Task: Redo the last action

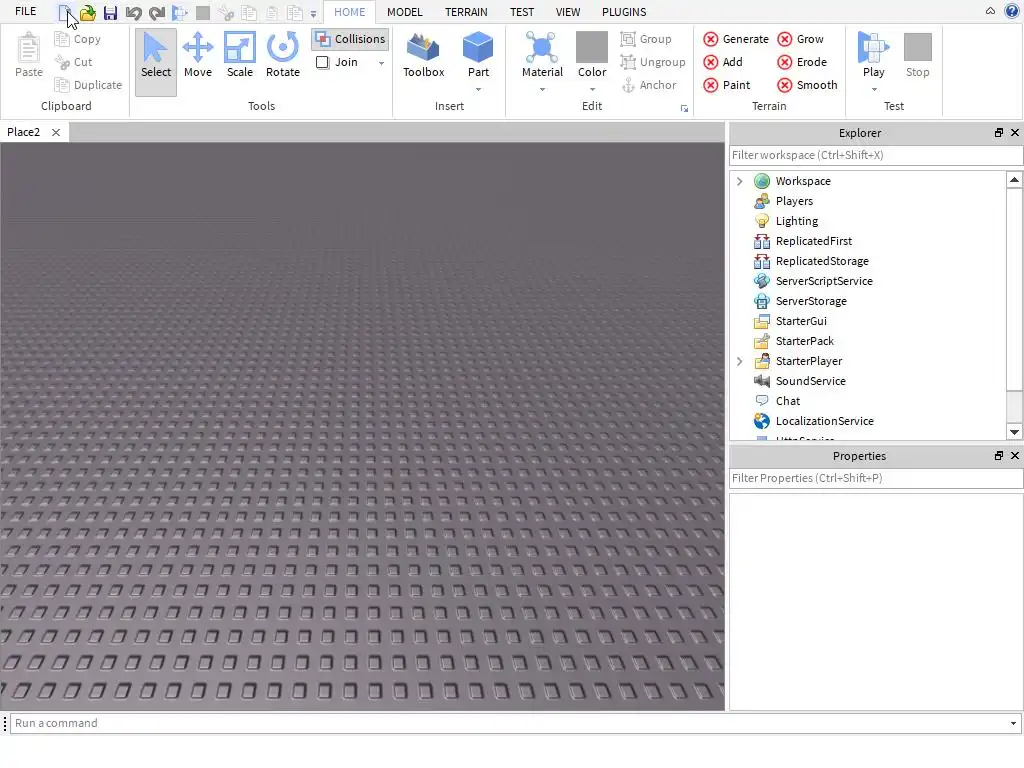Action: [157, 12]
